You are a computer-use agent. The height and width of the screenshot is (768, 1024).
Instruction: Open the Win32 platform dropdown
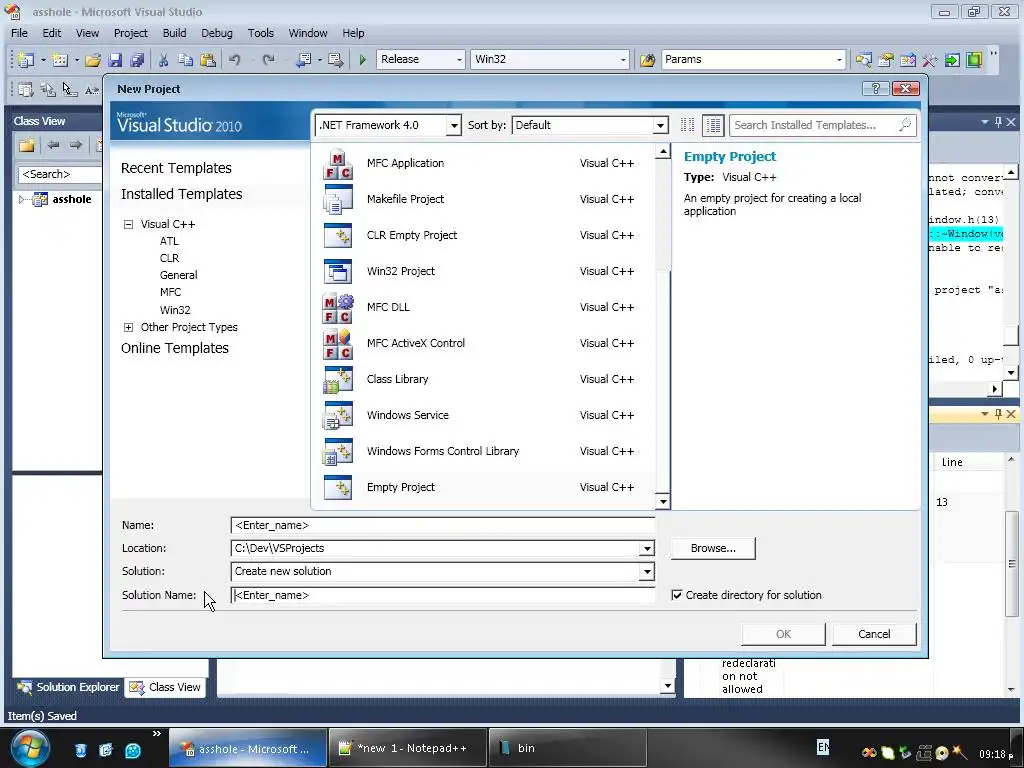coord(623,59)
